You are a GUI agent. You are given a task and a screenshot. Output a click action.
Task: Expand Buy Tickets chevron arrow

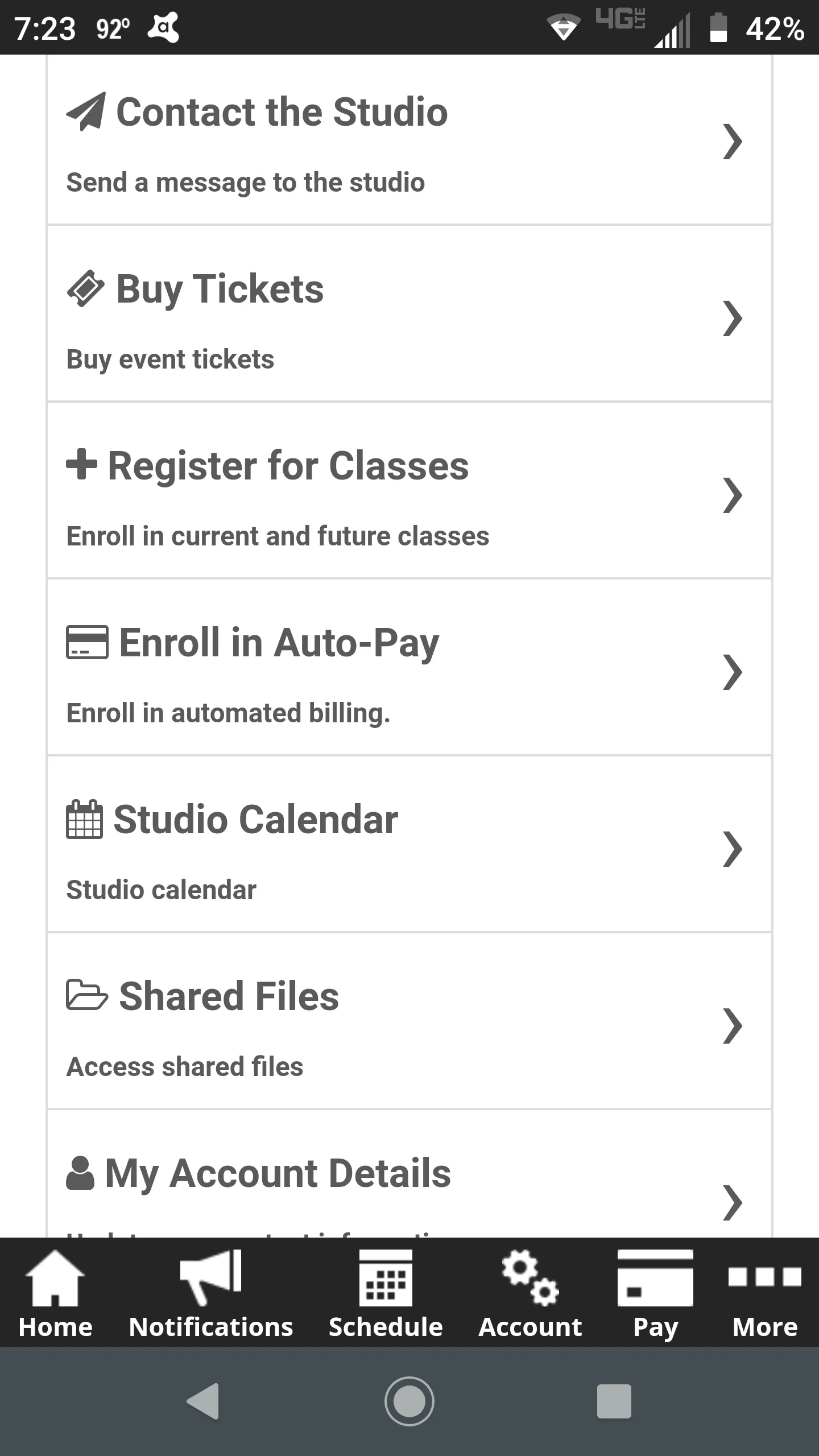pos(733,318)
